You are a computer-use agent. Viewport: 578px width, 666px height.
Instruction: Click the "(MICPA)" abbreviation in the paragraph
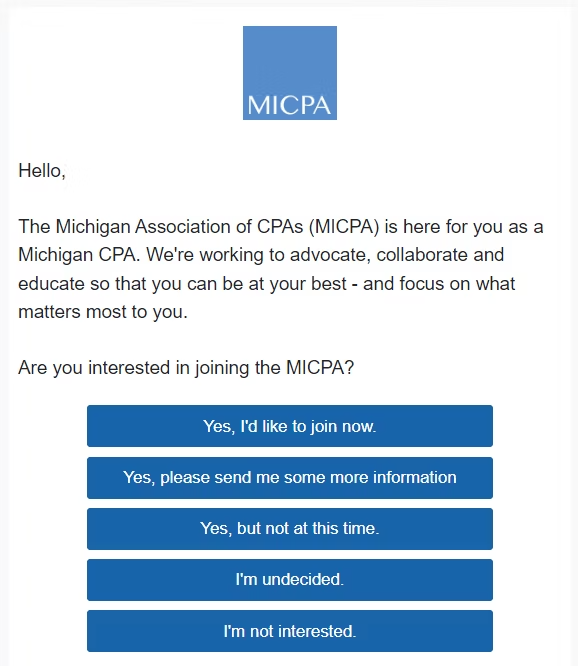coord(344,227)
